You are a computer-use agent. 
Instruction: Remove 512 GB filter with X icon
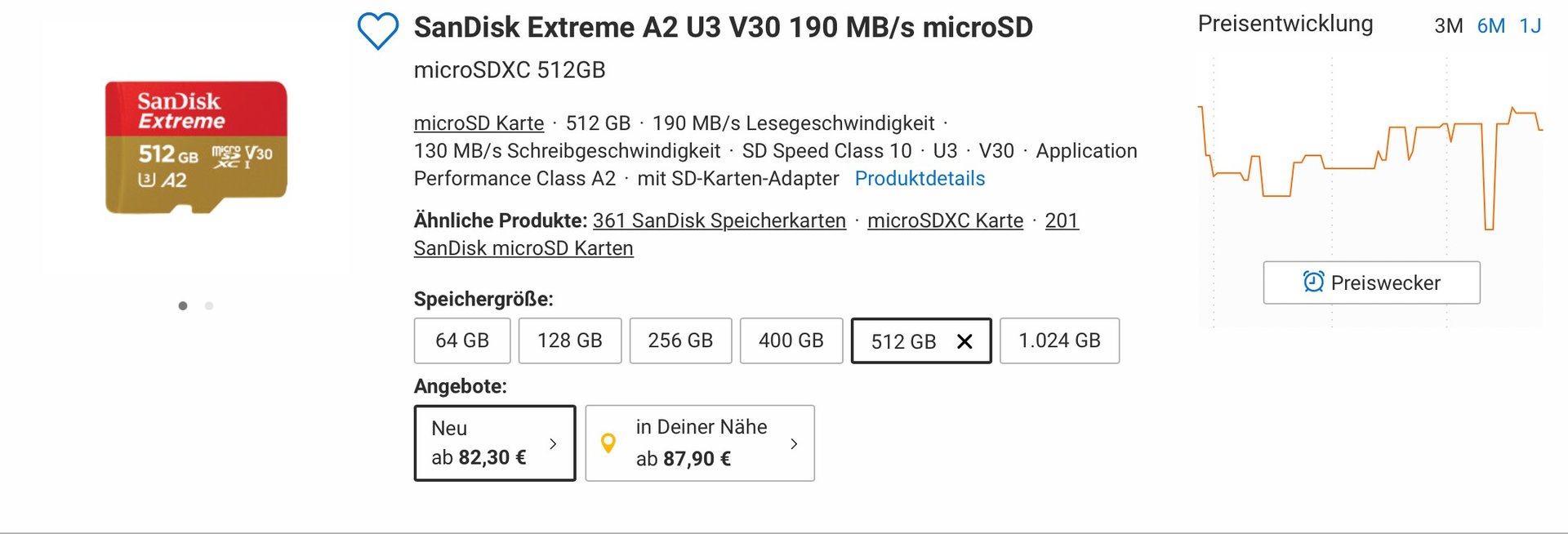pyautogui.click(x=964, y=341)
